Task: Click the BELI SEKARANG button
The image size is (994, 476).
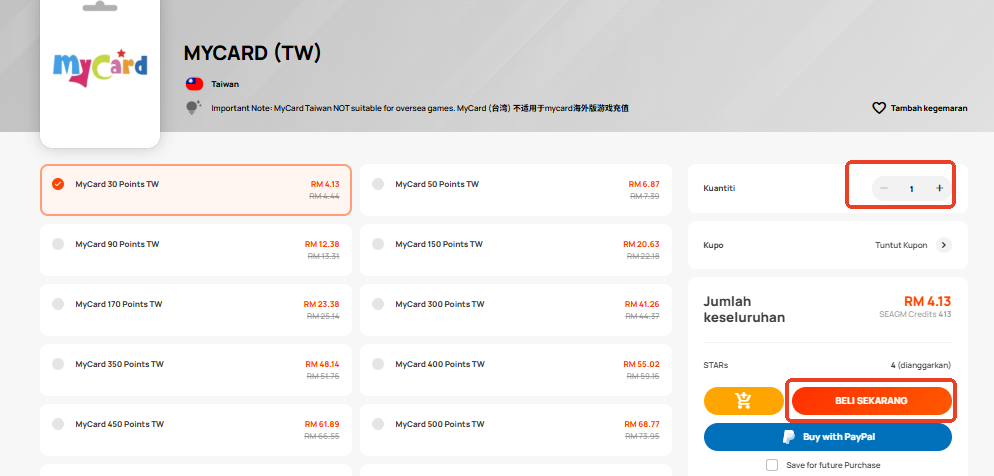Action: click(x=872, y=401)
